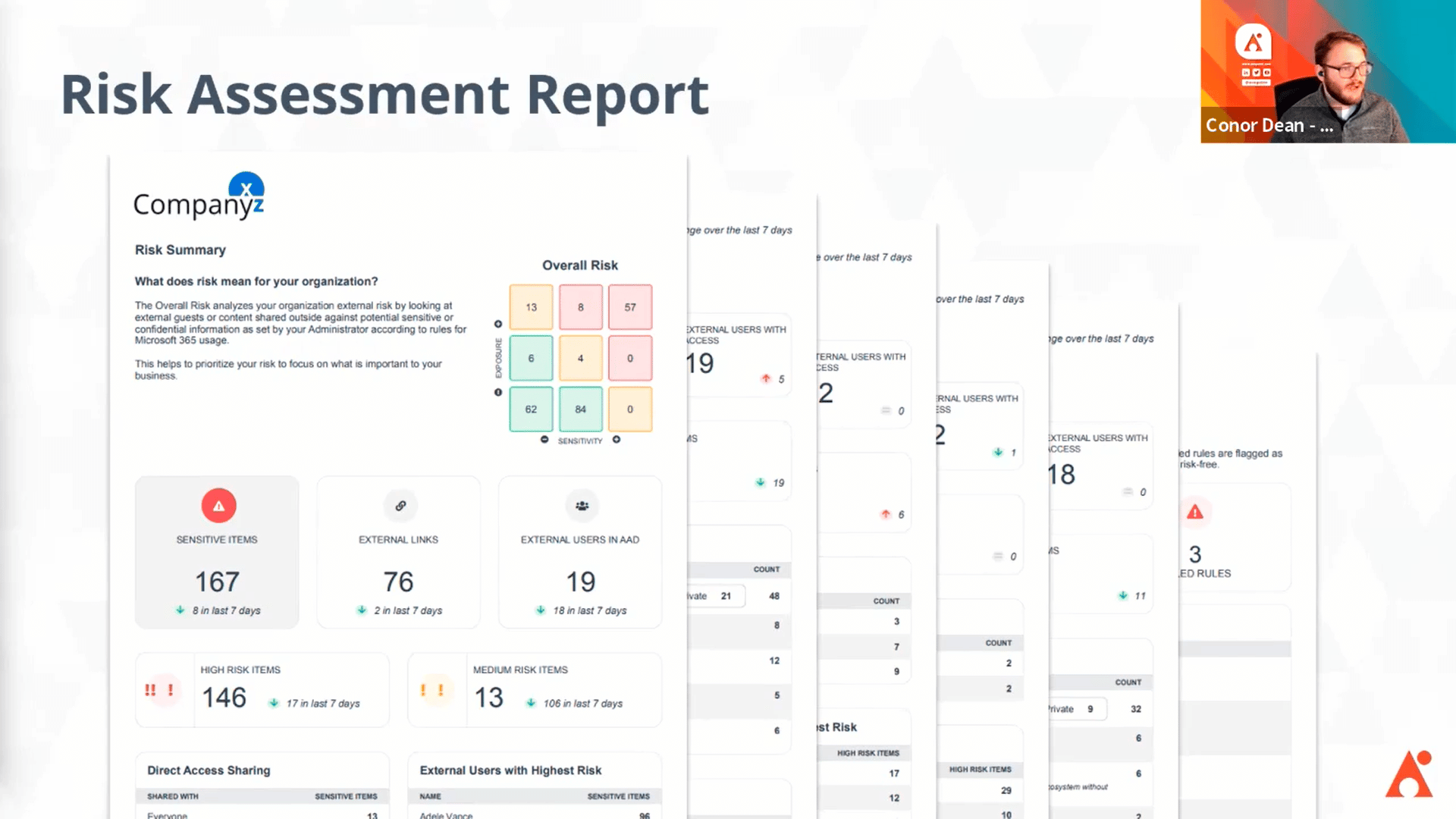Screen dimensions: 1456x819
Task: Click the plus icon right of the Sensitivity label
Action: tap(617, 440)
